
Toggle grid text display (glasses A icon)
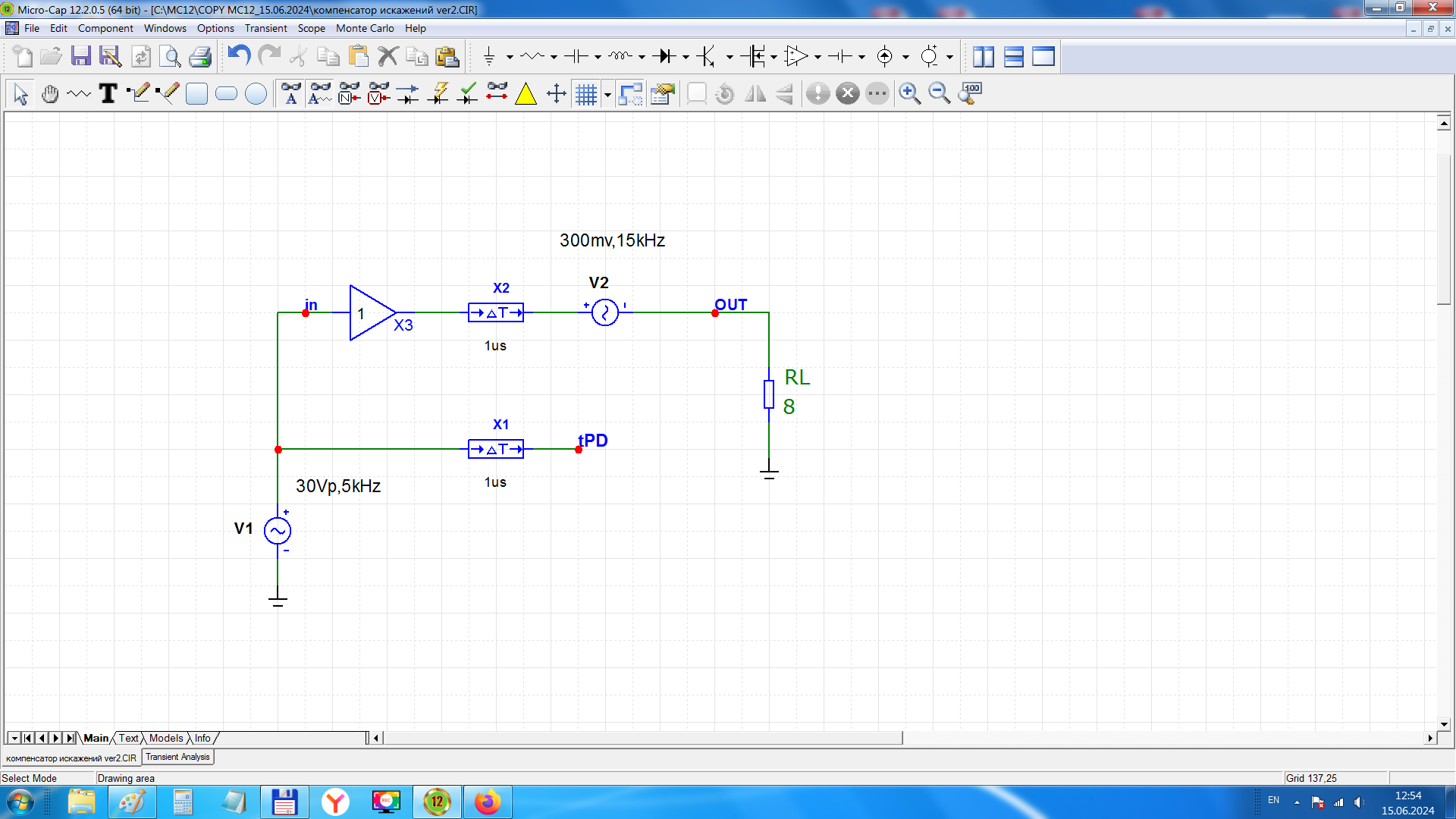[x=290, y=93]
